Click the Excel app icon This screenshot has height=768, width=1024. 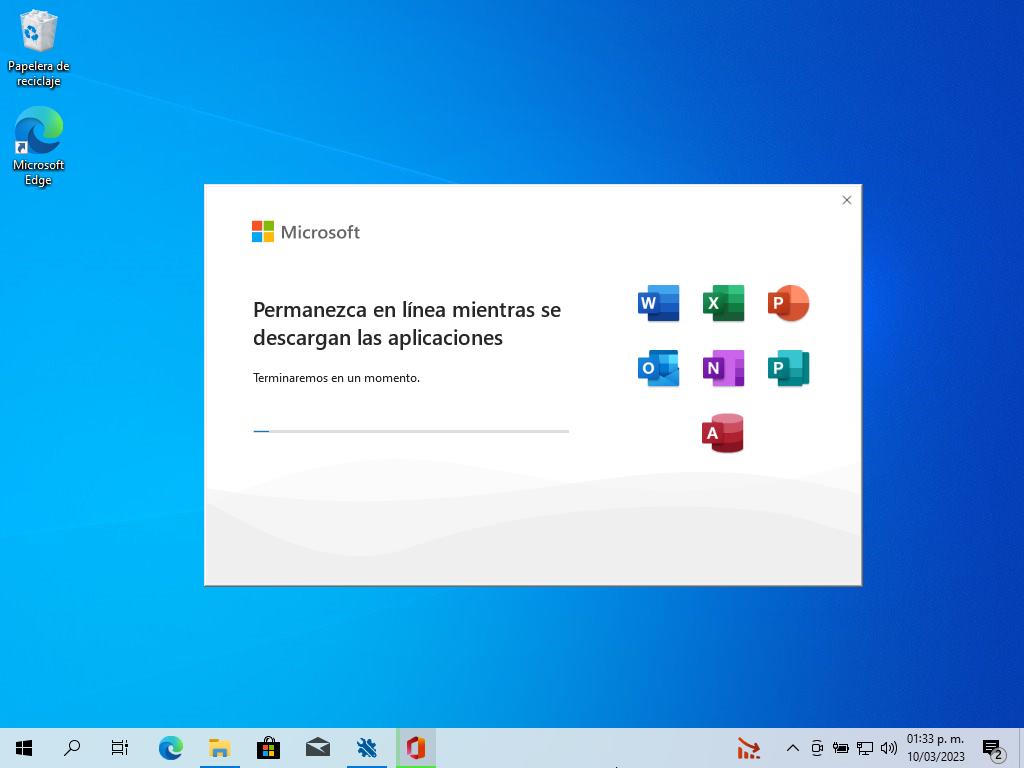pyautogui.click(x=723, y=303)
